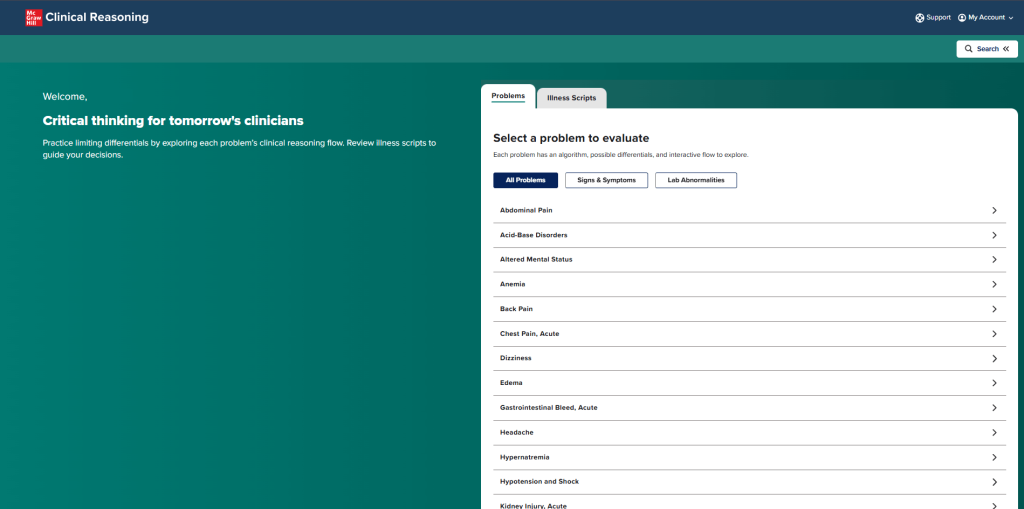
Task: Click the My Account user icon
Action: click(x=962, y=17)
